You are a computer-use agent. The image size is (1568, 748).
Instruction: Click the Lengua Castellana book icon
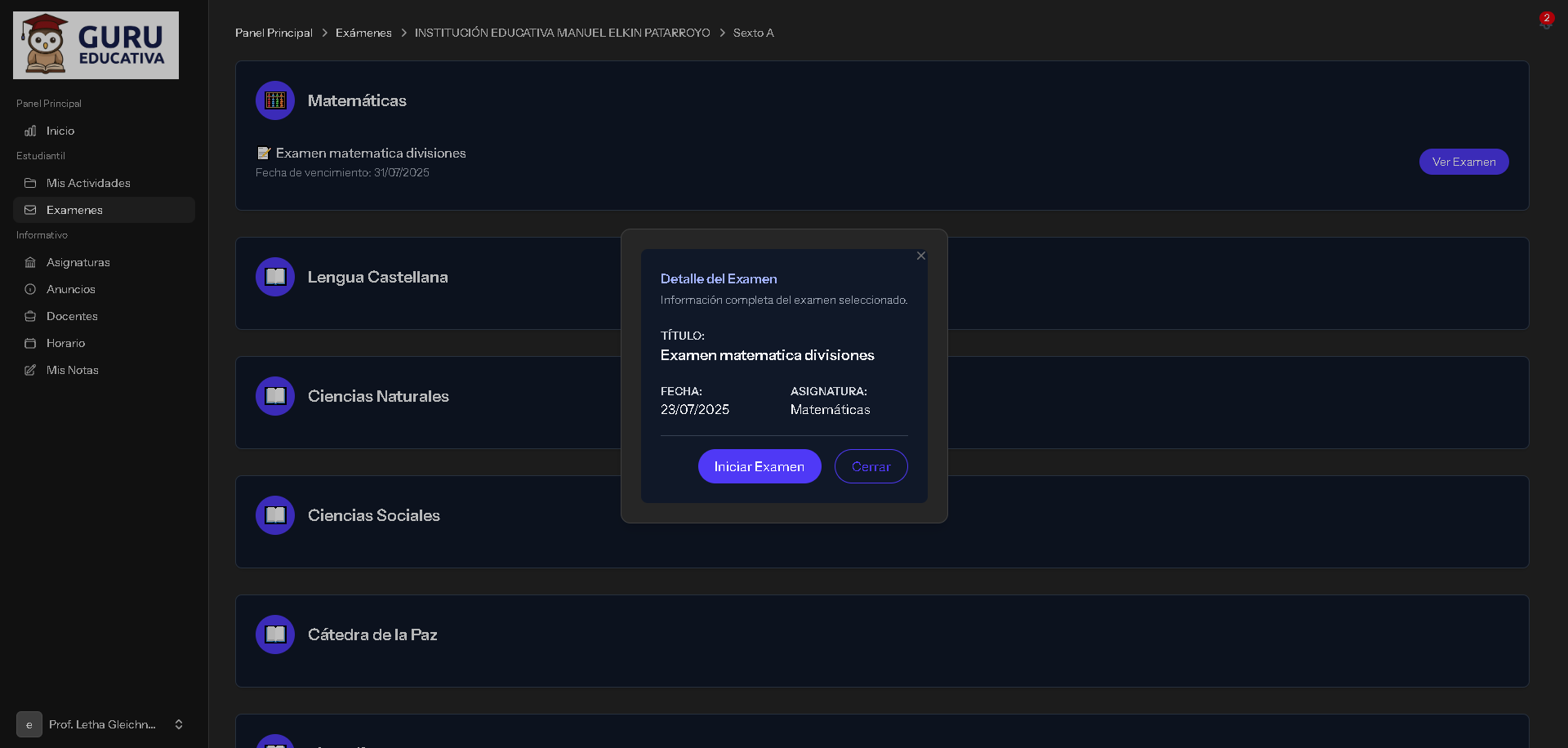[x=275, y=277]
